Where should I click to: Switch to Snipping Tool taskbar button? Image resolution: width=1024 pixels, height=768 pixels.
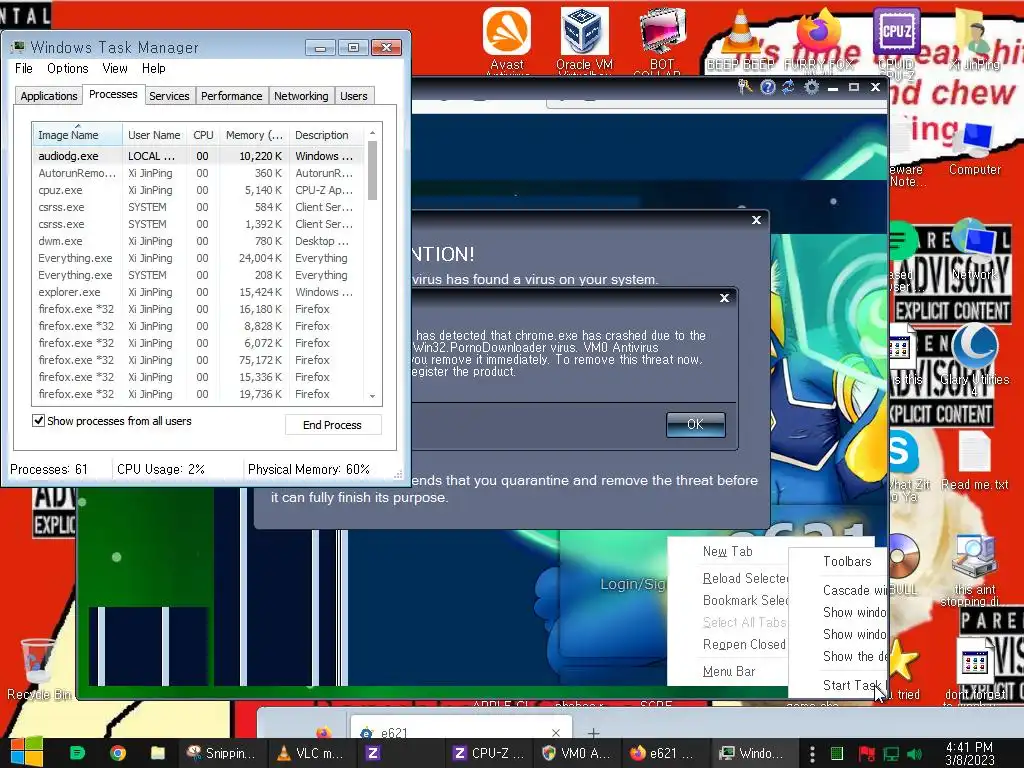tap(221, 753)
